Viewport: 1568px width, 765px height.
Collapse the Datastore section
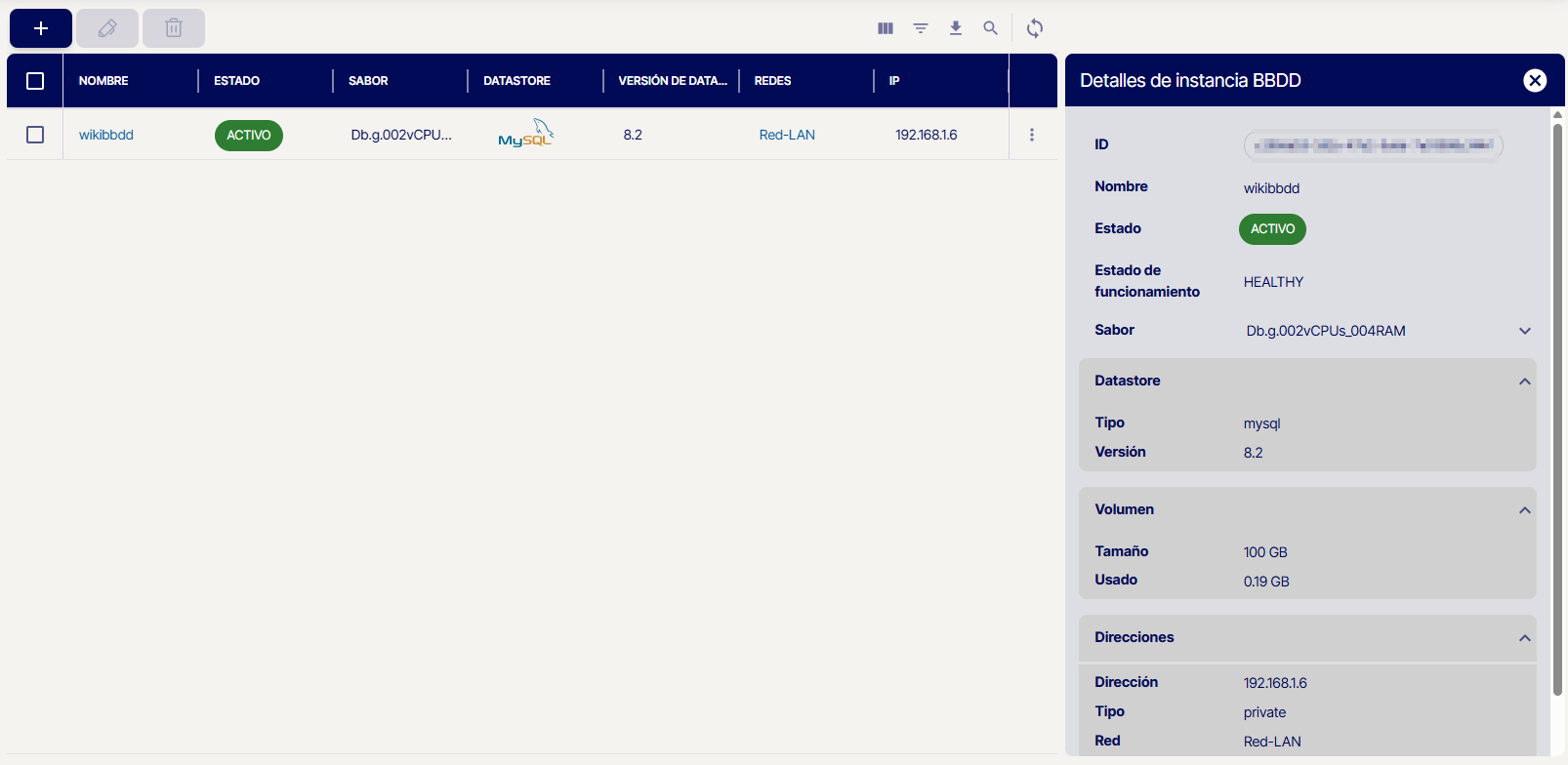(x=1524, y=382)
